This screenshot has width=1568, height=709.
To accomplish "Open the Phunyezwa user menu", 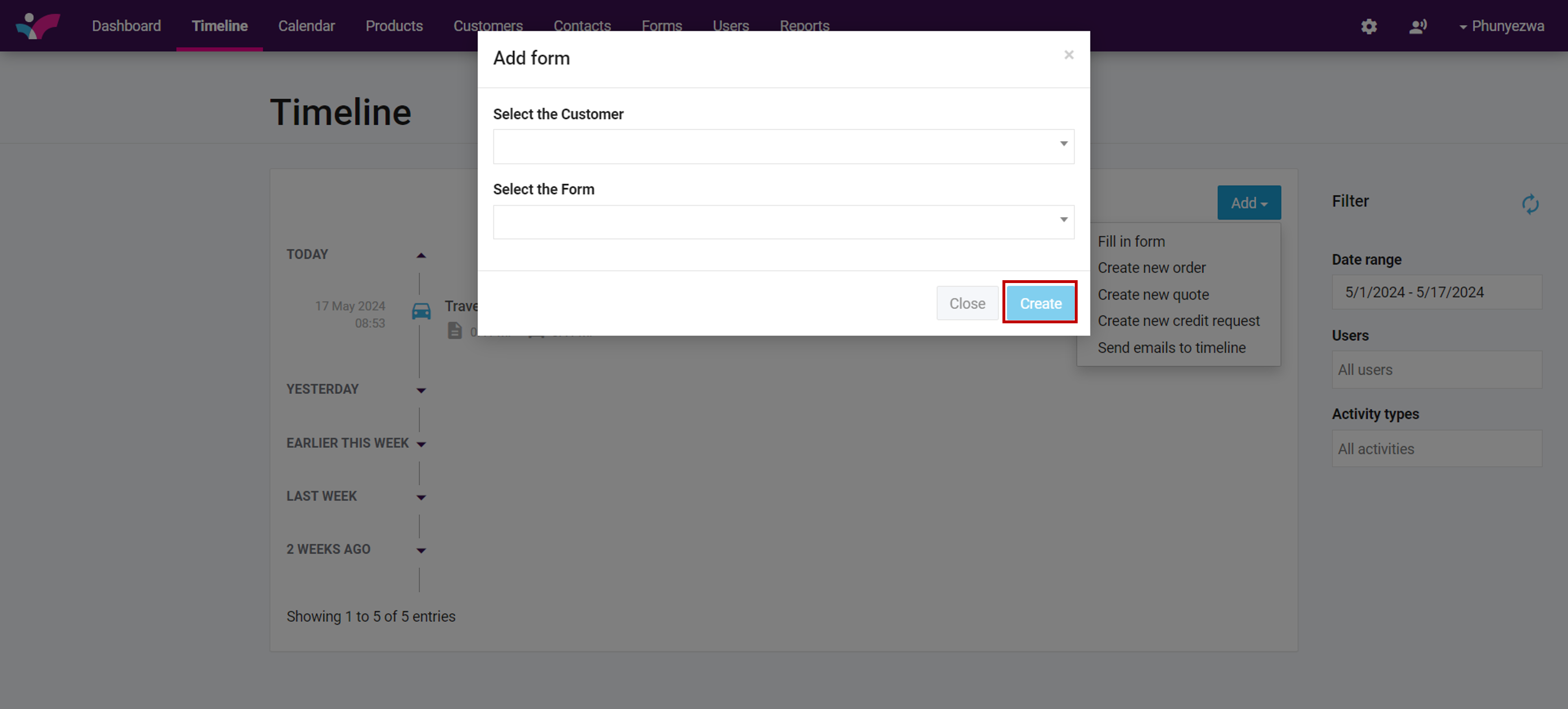I will 1501,26.
